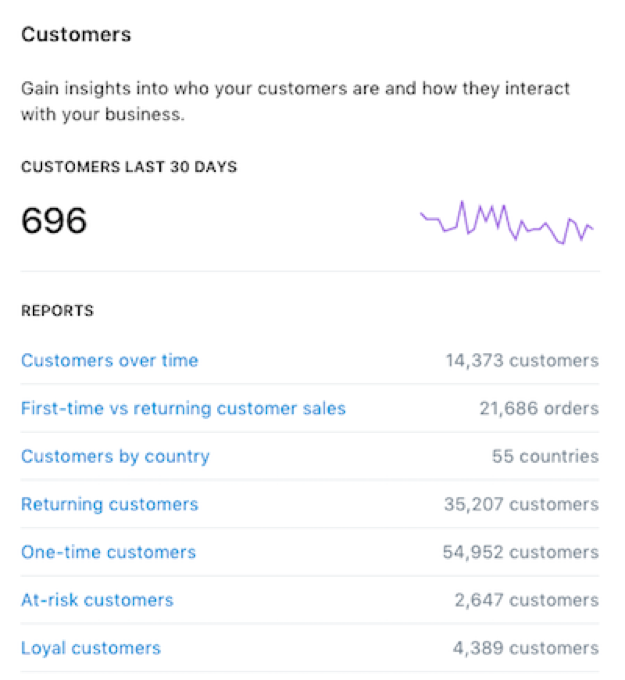Image resolution: width=625 pixels, height=680 pixels.
Task: Open First-time vs returning customer sales report
Action: 183,409
